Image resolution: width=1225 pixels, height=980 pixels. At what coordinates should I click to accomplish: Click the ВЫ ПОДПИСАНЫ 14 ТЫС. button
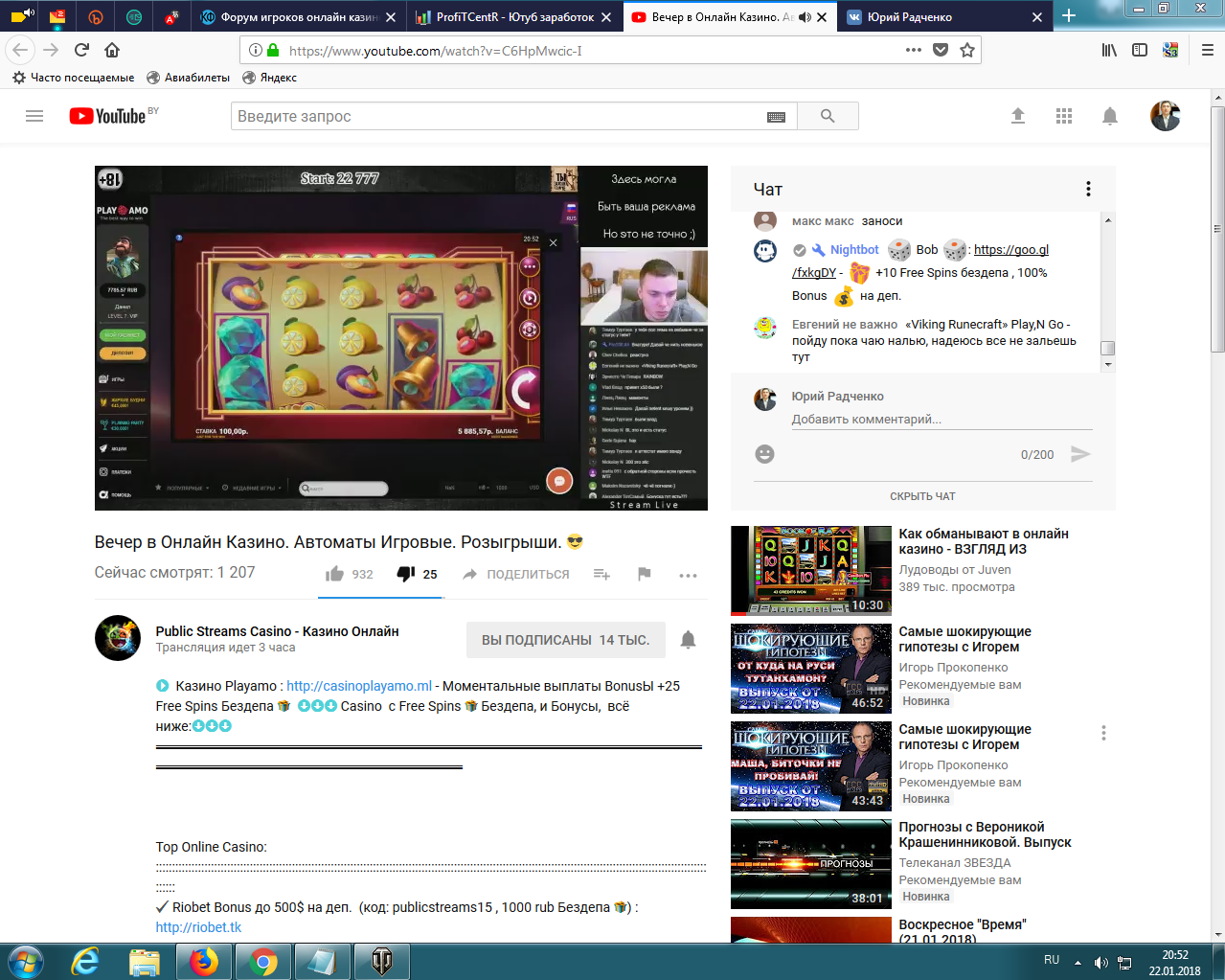565,640
